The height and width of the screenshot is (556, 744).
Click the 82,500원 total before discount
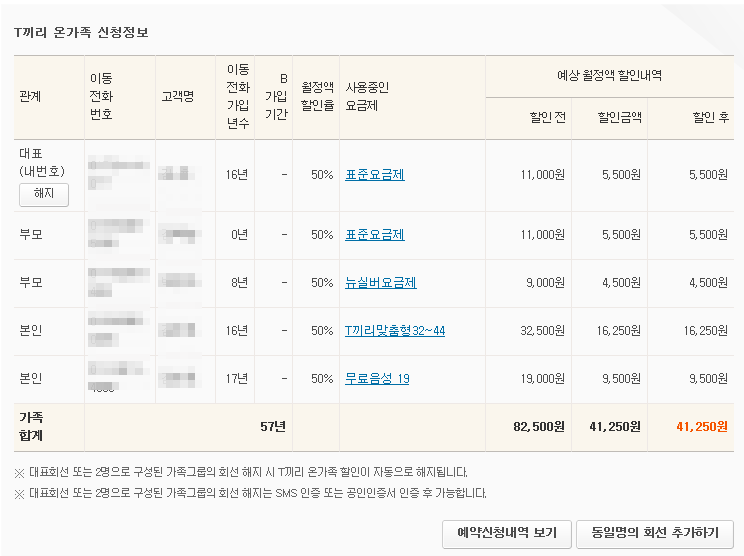pos(539,426)
